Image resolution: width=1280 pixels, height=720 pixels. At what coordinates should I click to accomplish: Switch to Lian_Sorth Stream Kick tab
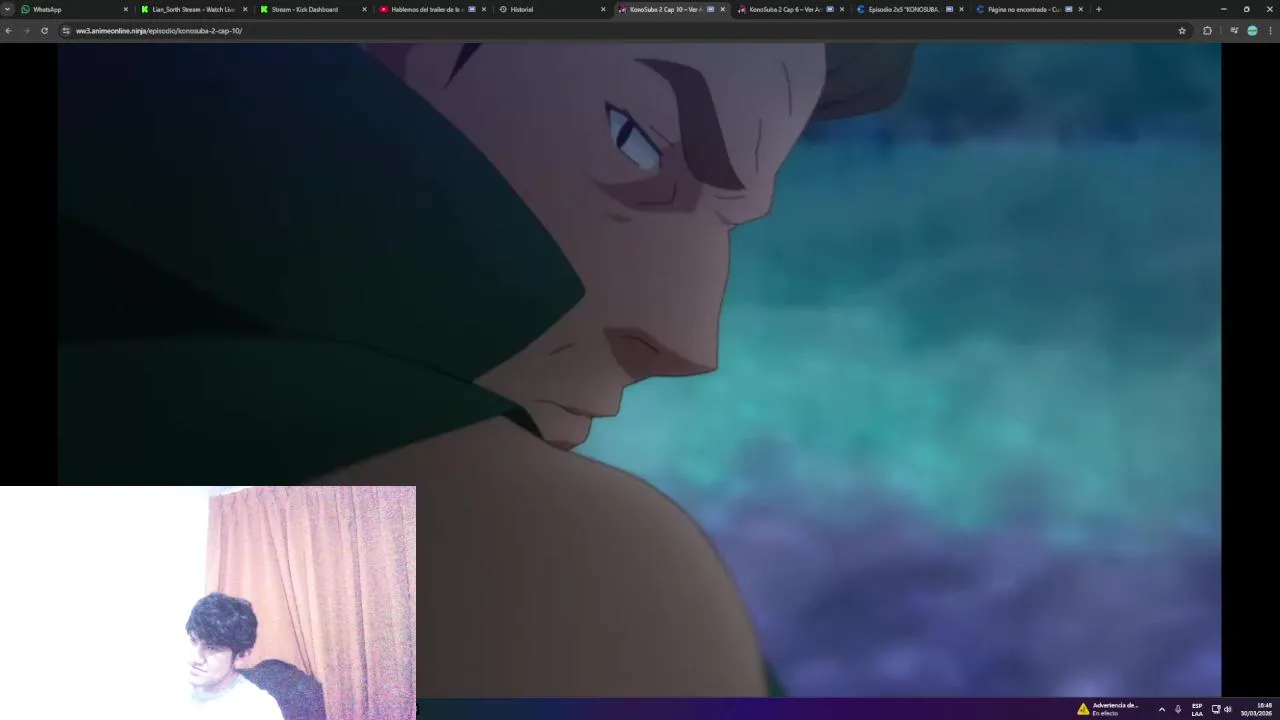[x=194, y=9]
